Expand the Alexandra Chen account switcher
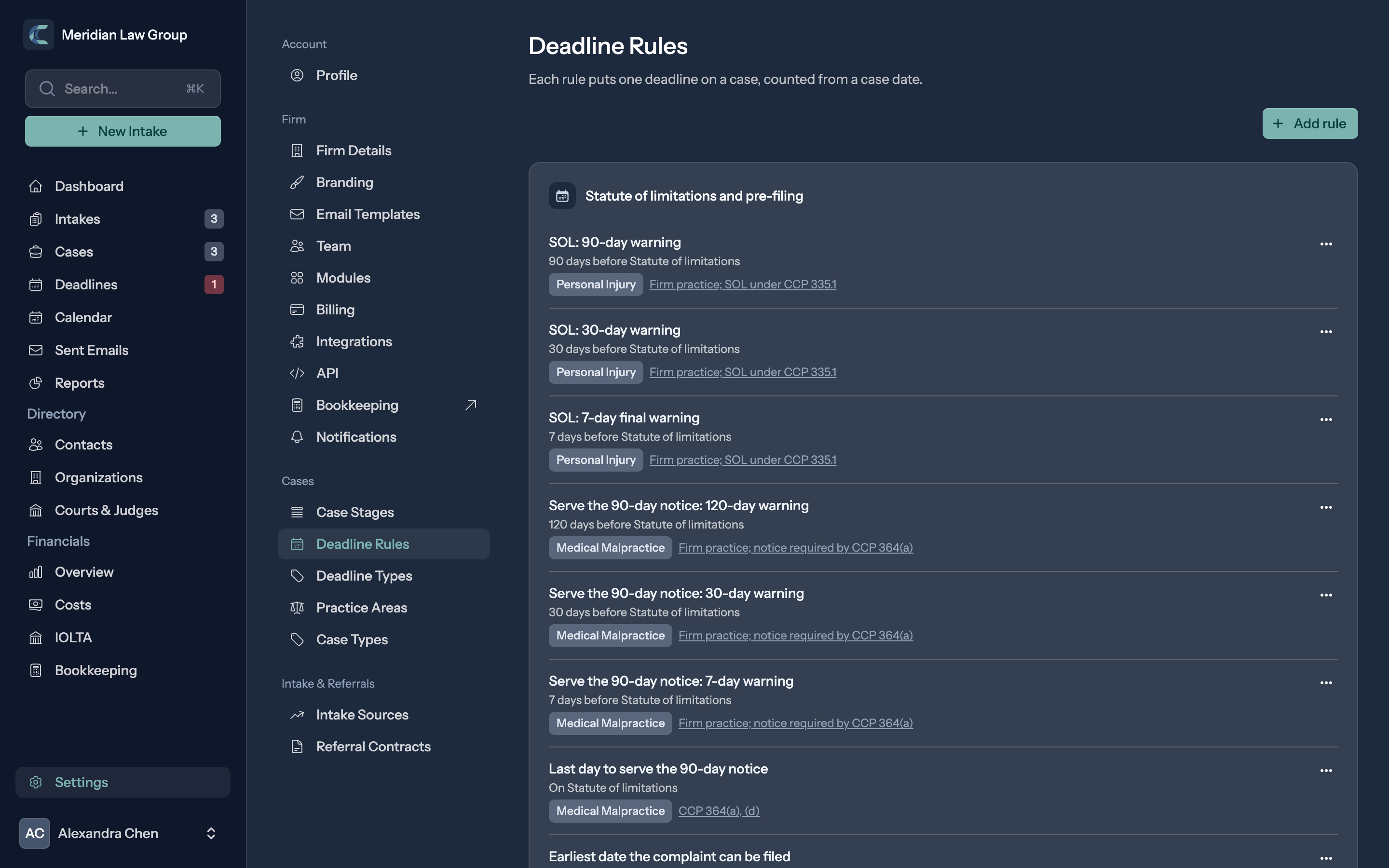Image resolution: width=1389 pixels, height=868 pixels. 211,833
